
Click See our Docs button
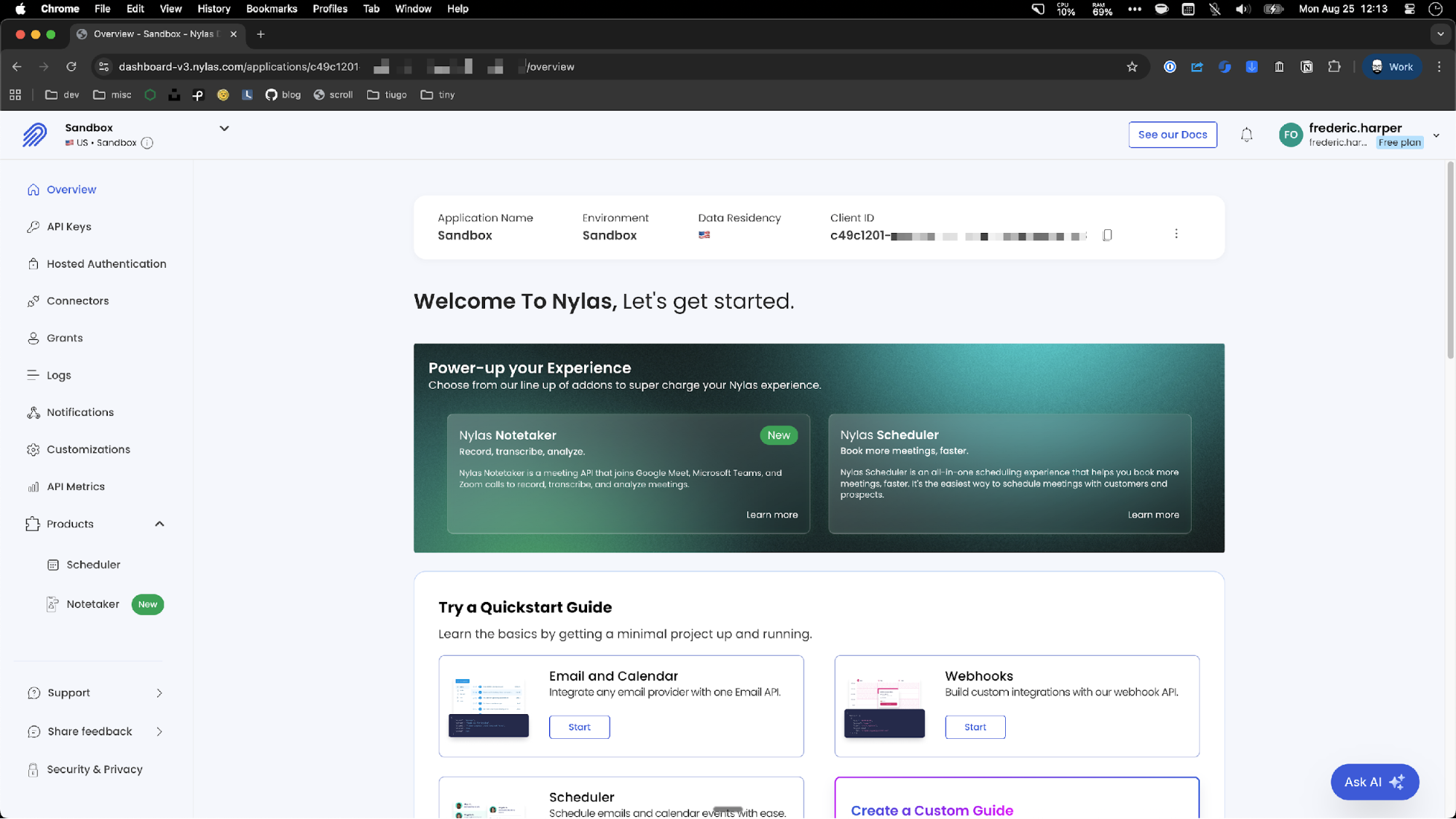point(1172,135)
